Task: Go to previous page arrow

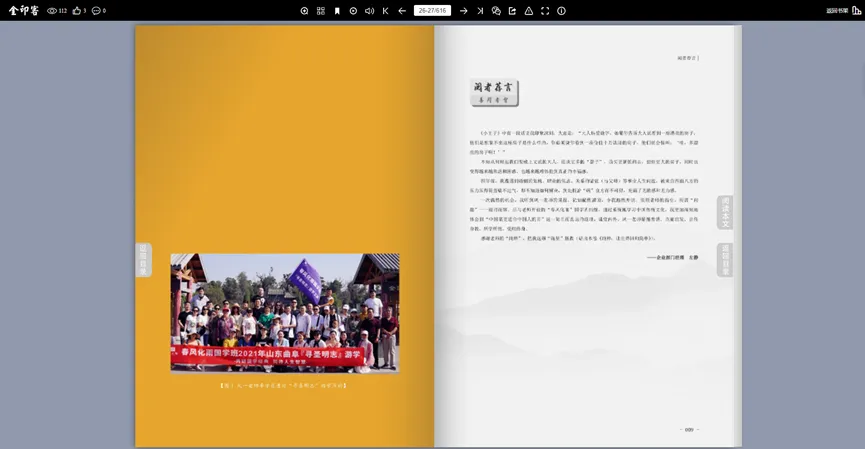Action: [402, 10]
